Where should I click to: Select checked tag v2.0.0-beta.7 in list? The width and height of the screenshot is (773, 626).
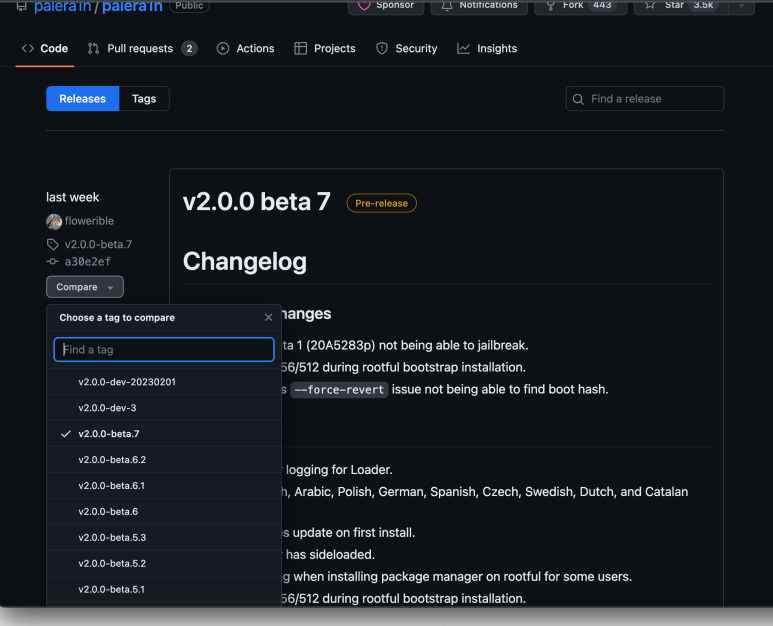pos(164,434)
